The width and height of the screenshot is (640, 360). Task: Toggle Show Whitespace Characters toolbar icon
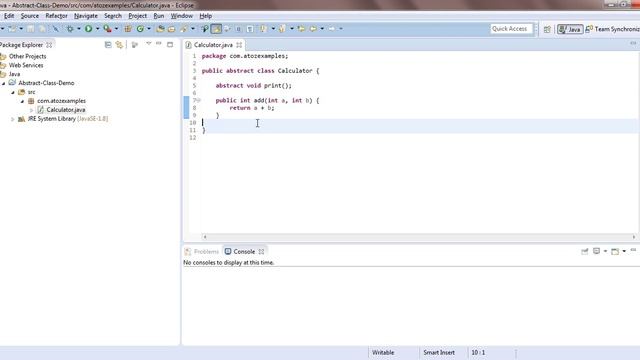point(250,29)
